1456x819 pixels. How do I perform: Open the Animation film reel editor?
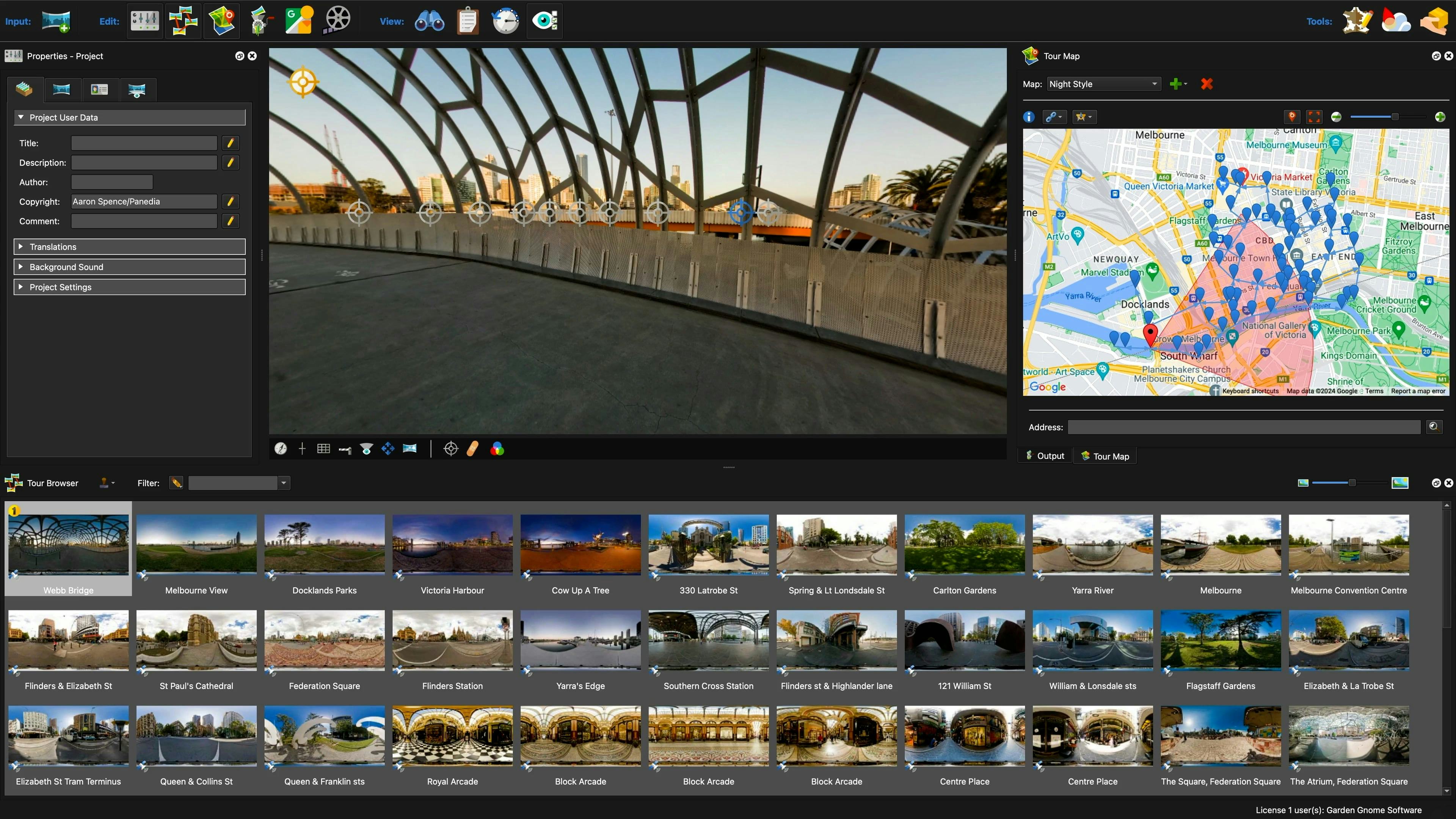337,21
